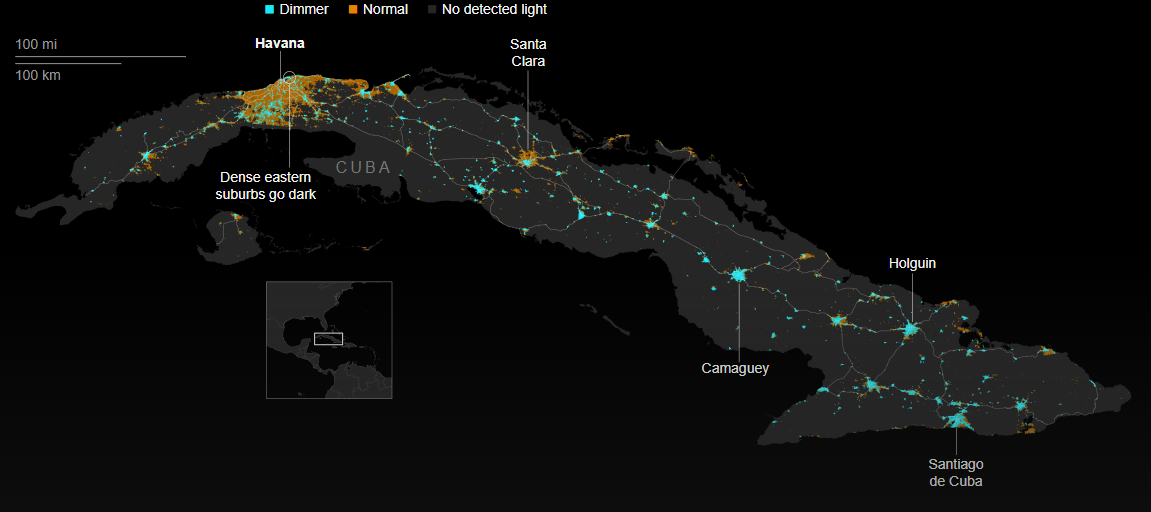Click the white rectangle inside the inset map
The height and width of the screenshot is (512, 1151).
(x=328, y=339)
